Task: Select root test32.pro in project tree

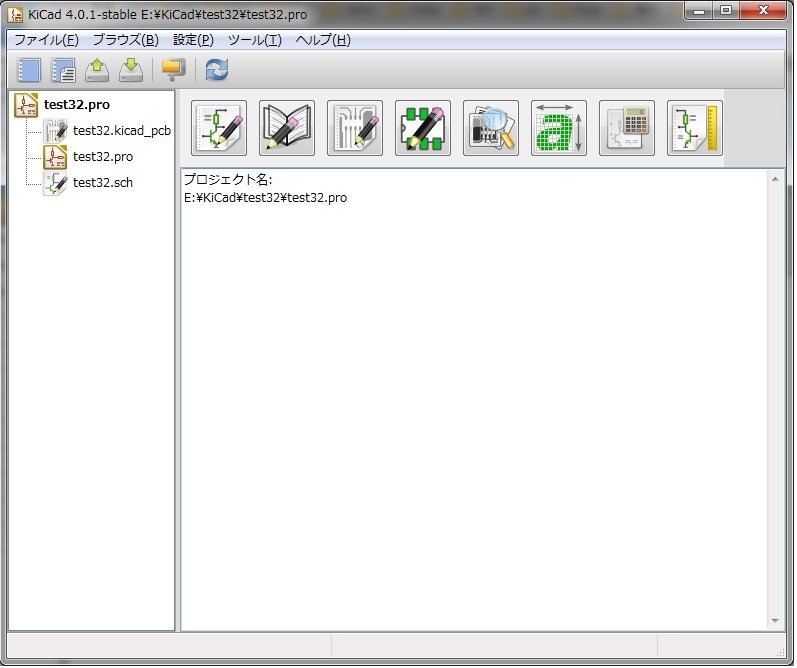Action: click(x=77, y=105)
